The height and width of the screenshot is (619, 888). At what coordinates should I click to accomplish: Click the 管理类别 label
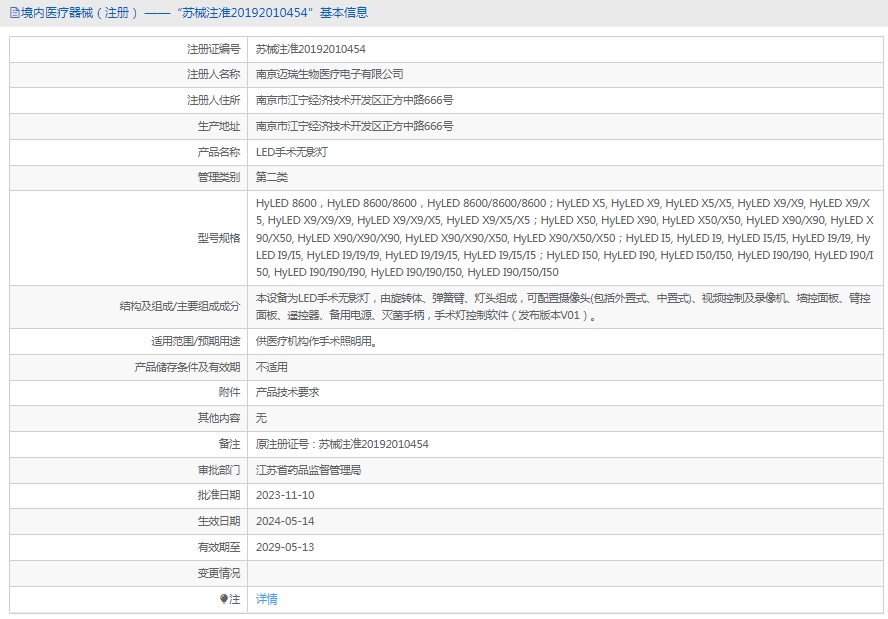219,177
